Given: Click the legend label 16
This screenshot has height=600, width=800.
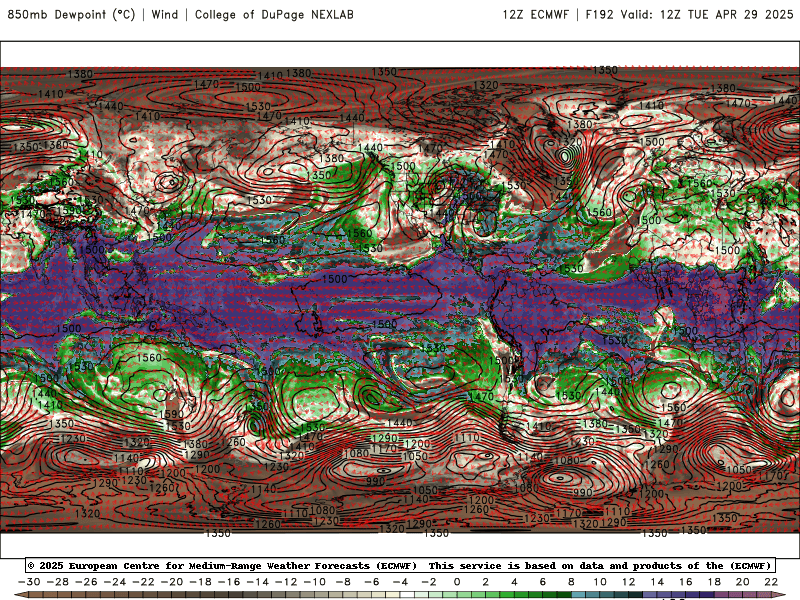Looking at the screenshot, I should point(686,582).
